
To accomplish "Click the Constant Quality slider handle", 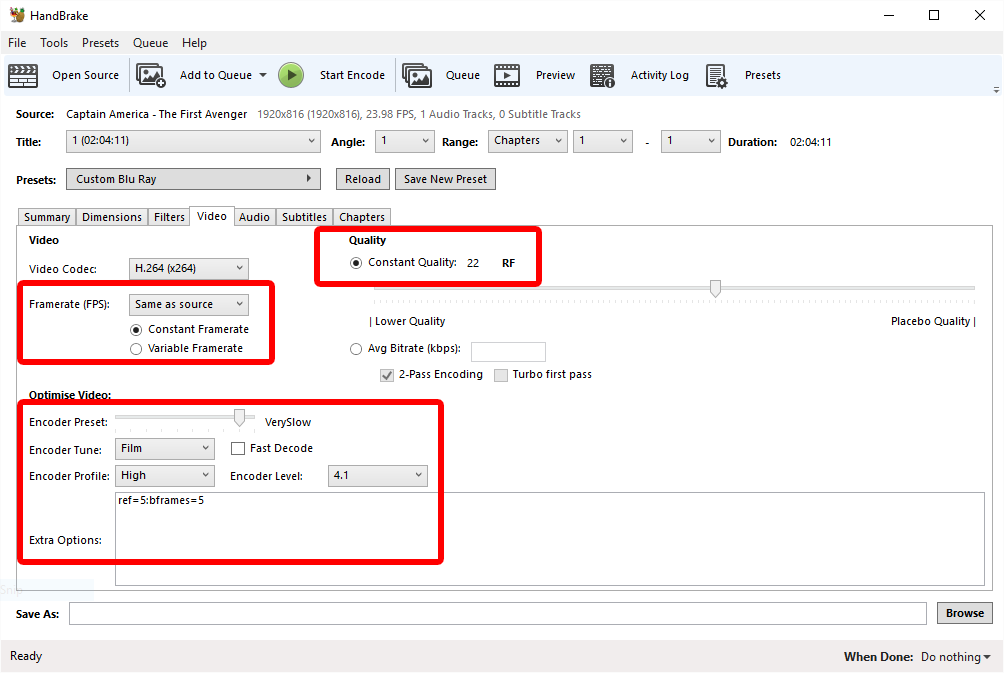I will tap(715, 288).
